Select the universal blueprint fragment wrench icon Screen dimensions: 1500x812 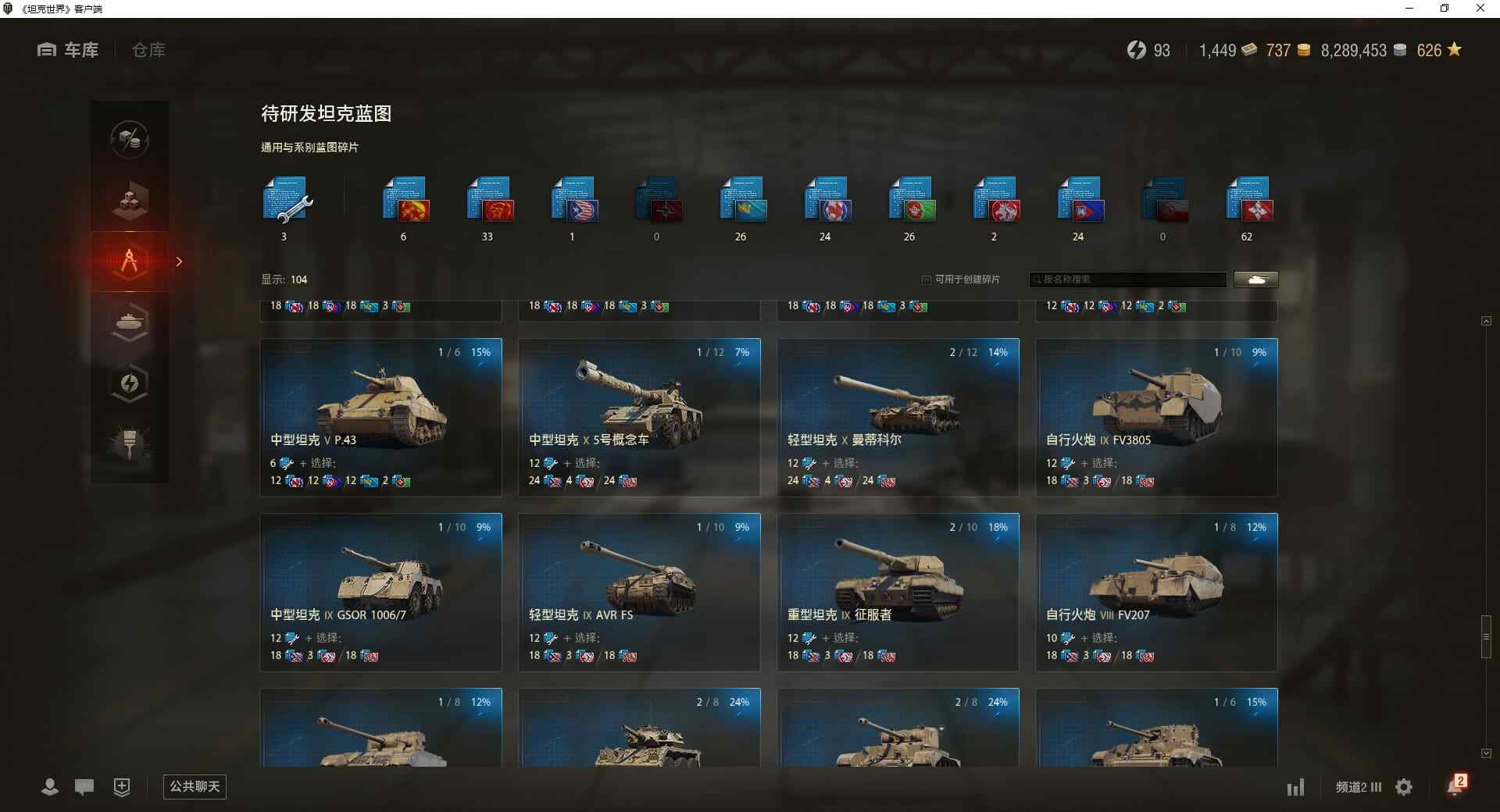coord(287,200)
